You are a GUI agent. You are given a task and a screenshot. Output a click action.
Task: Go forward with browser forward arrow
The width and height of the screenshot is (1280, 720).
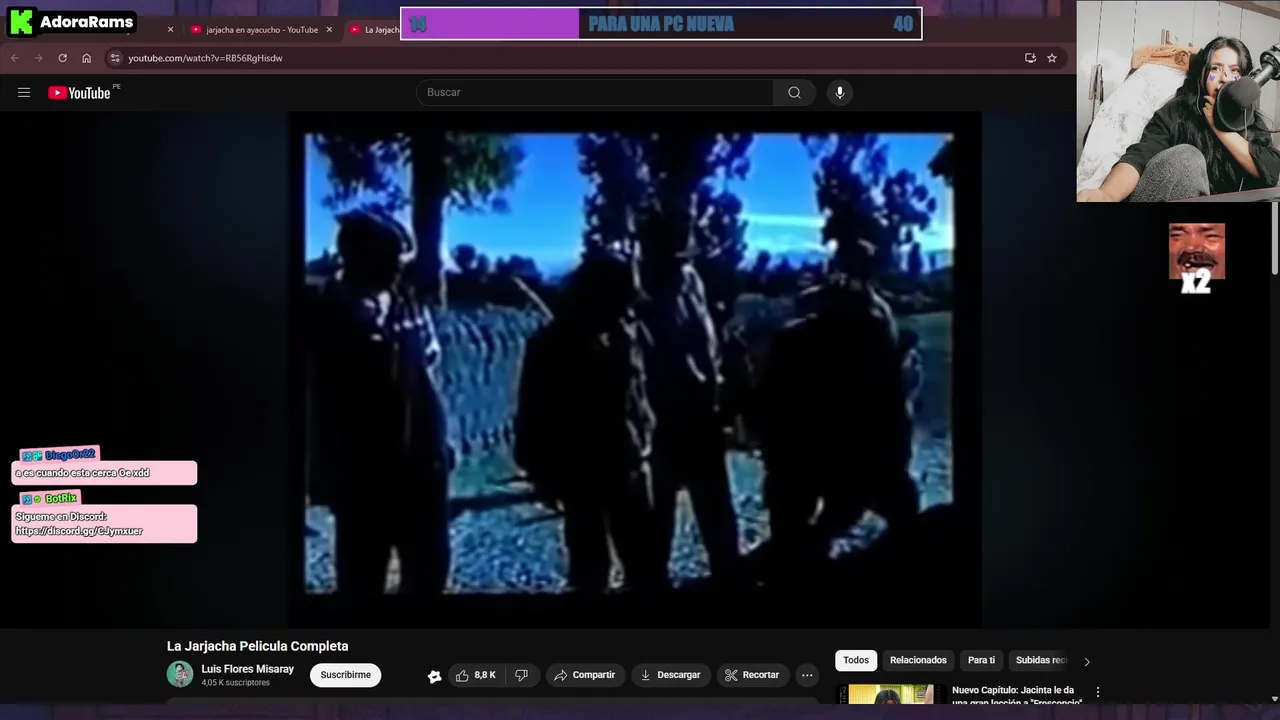(x=39, y=58)
